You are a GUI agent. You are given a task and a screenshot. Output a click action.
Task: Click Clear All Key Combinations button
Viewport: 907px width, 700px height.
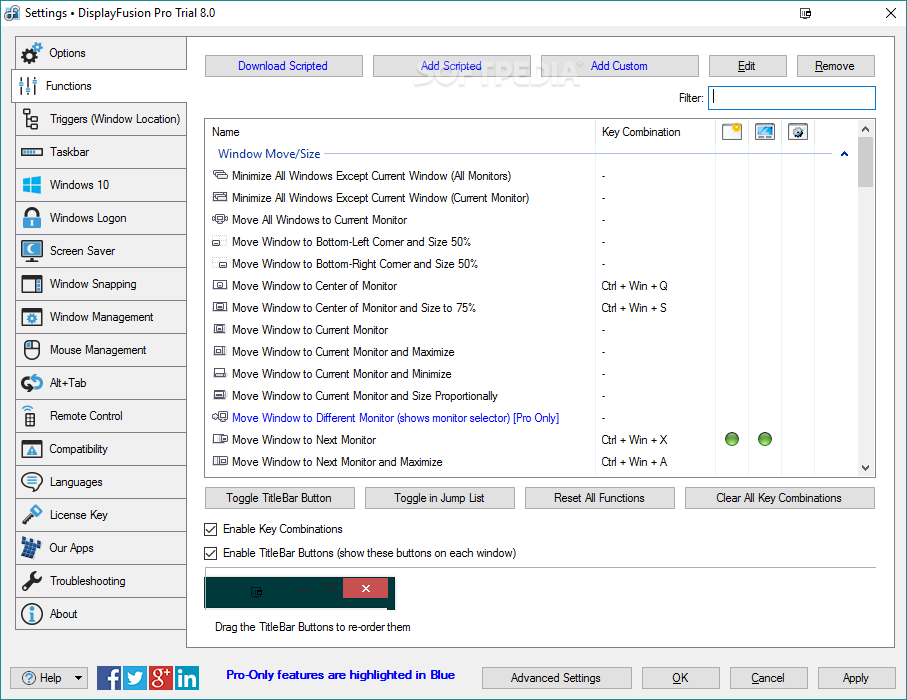tap(779, 498)
